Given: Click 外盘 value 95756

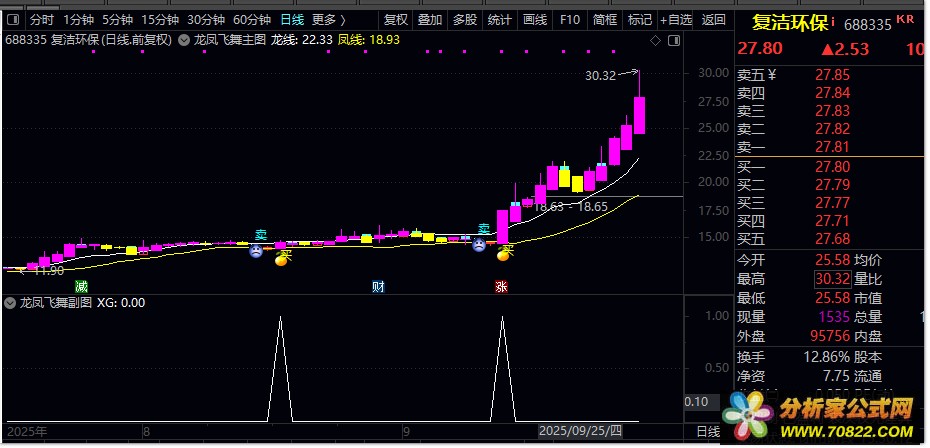Looking at the screenshot, I should (x=830, y=336).
